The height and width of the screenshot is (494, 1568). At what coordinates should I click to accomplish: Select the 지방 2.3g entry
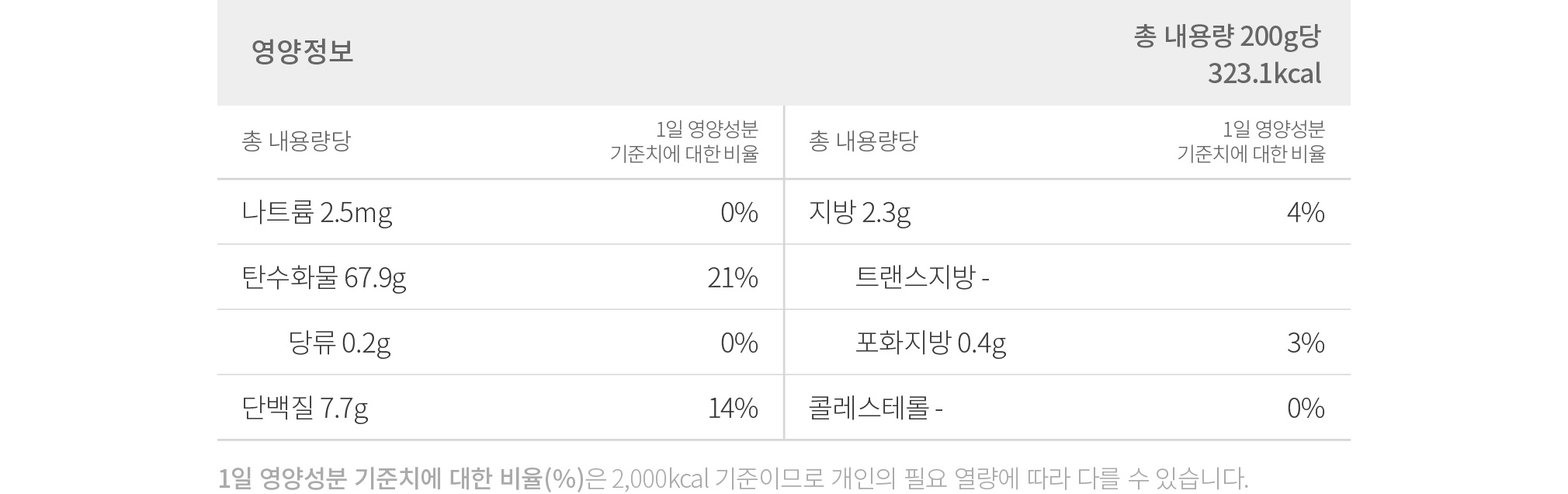859,212
